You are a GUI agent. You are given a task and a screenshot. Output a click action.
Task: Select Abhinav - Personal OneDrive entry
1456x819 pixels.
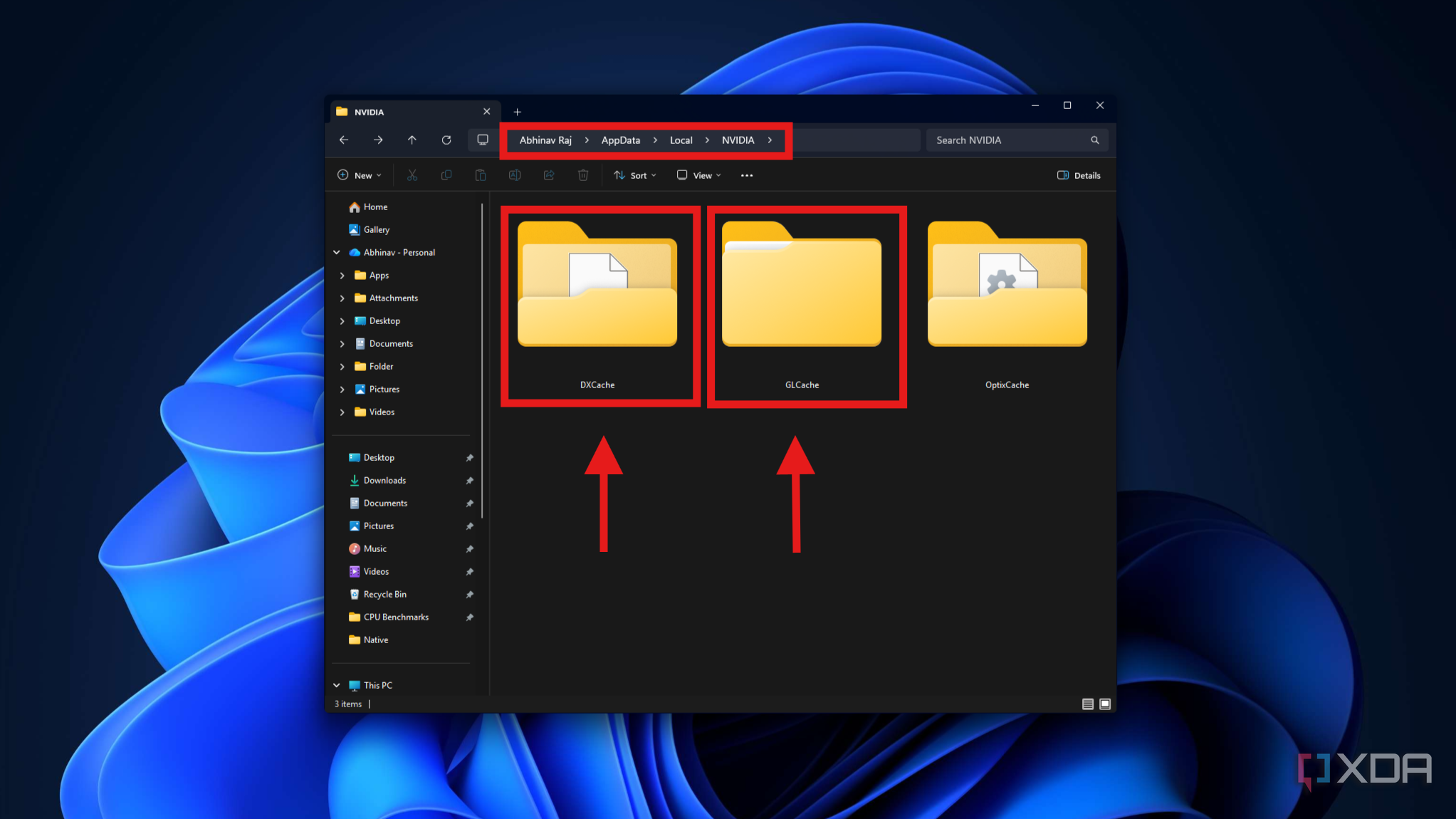point(392,253)
